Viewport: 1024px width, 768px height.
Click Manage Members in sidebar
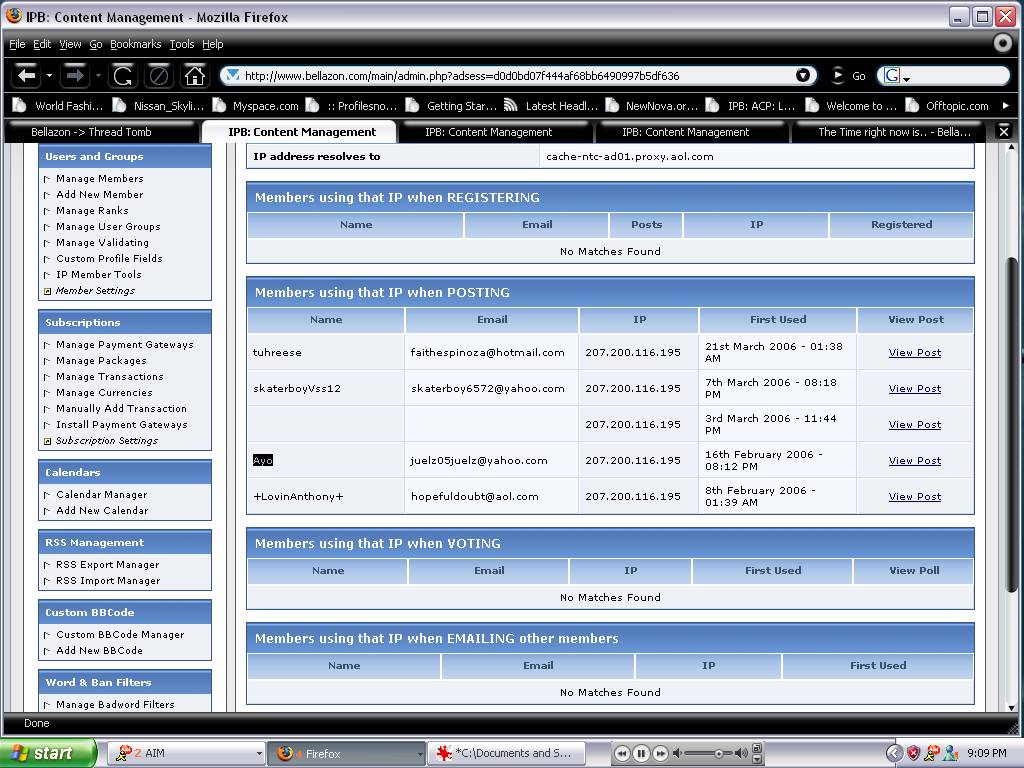99,178
